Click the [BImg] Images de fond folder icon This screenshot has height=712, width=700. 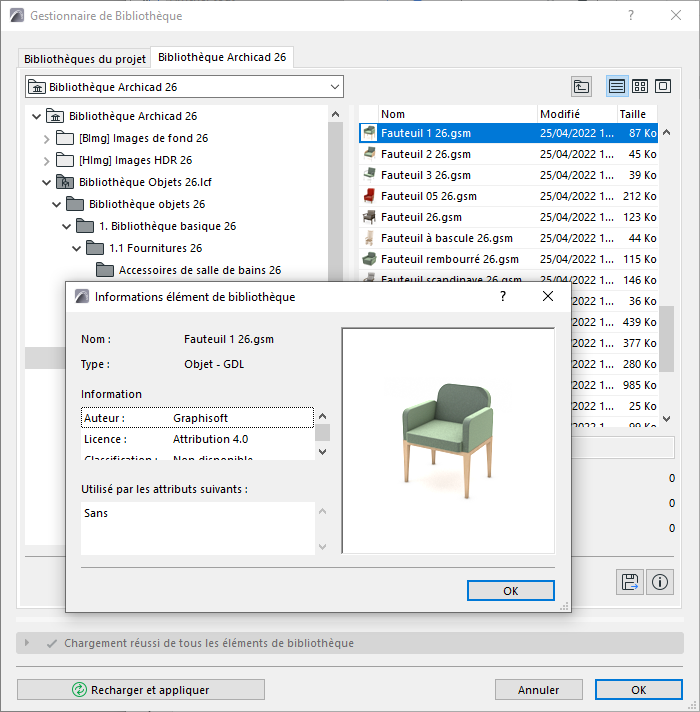click(x=65, y=138)
